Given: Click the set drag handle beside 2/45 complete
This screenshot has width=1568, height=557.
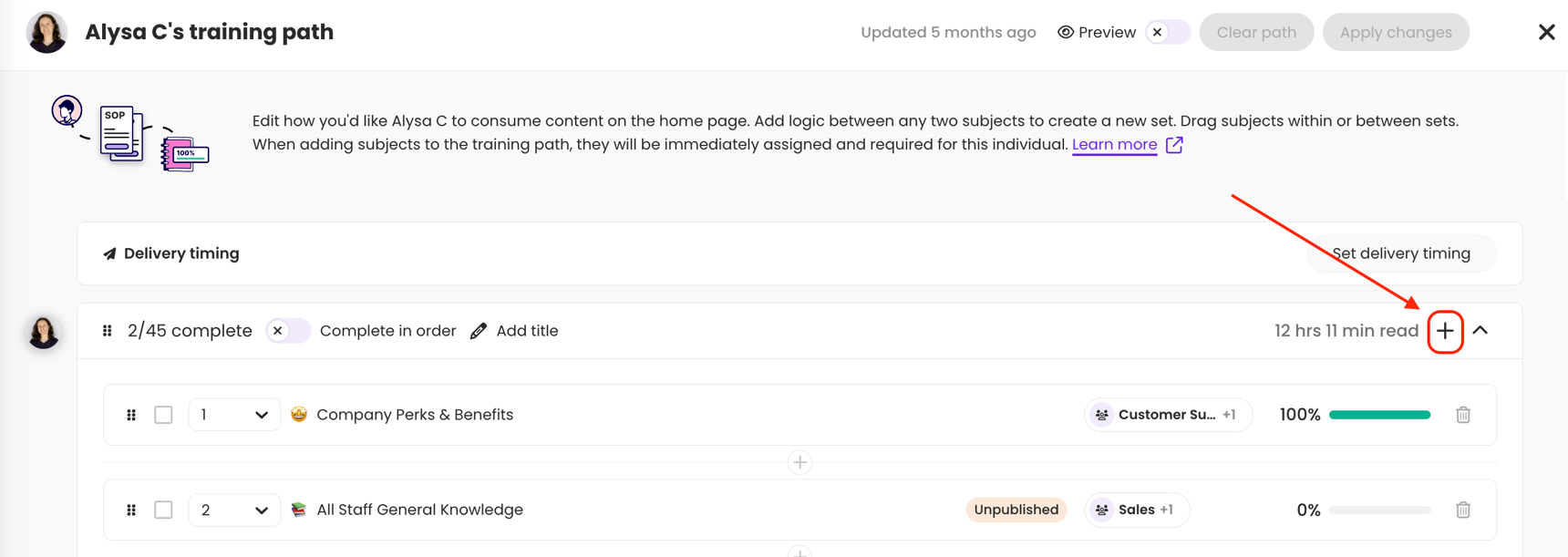Looking at the screenshot, I should 108,331.
